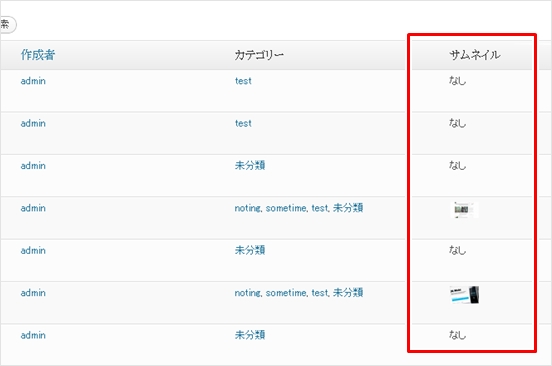This screenshot has width=552, height=366.
Task: Select 未分類 category in third row
Action: 250,166
